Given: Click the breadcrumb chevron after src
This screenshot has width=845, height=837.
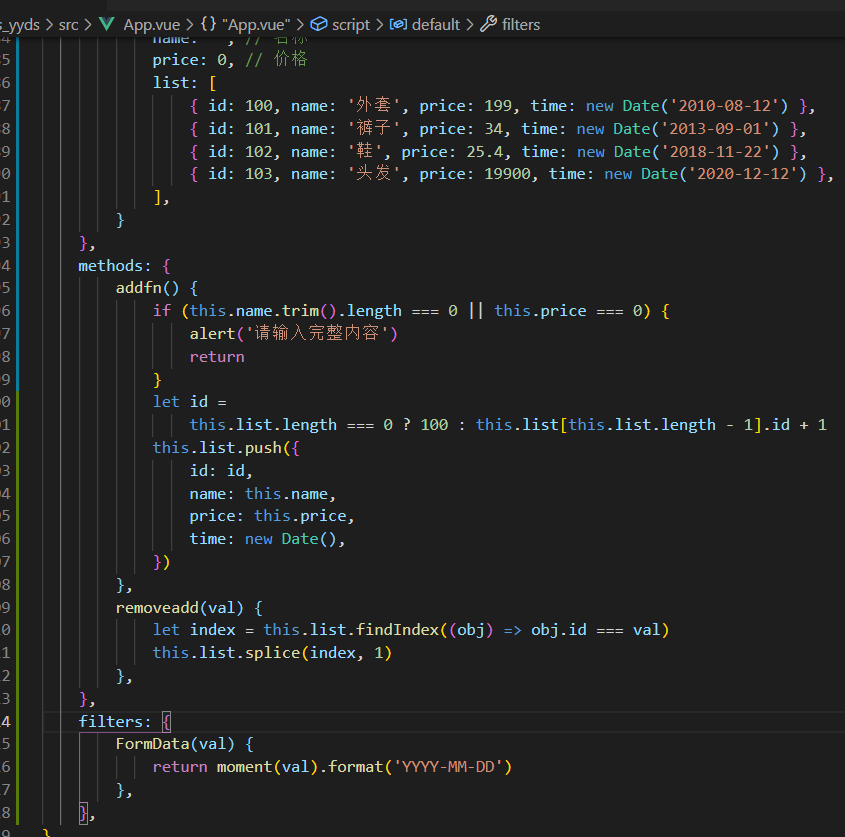Looking at the screenshot, I should click(x=88, y=25).
